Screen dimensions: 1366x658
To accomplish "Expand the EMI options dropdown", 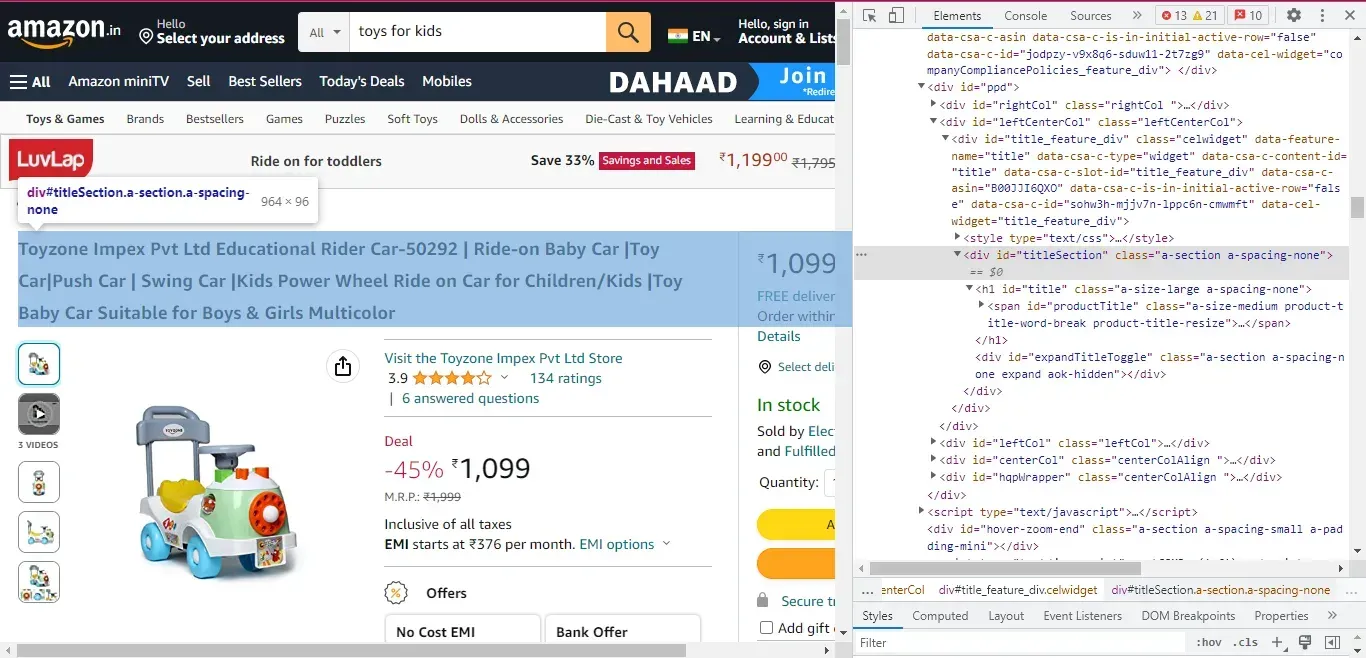I will pos(624,544).
